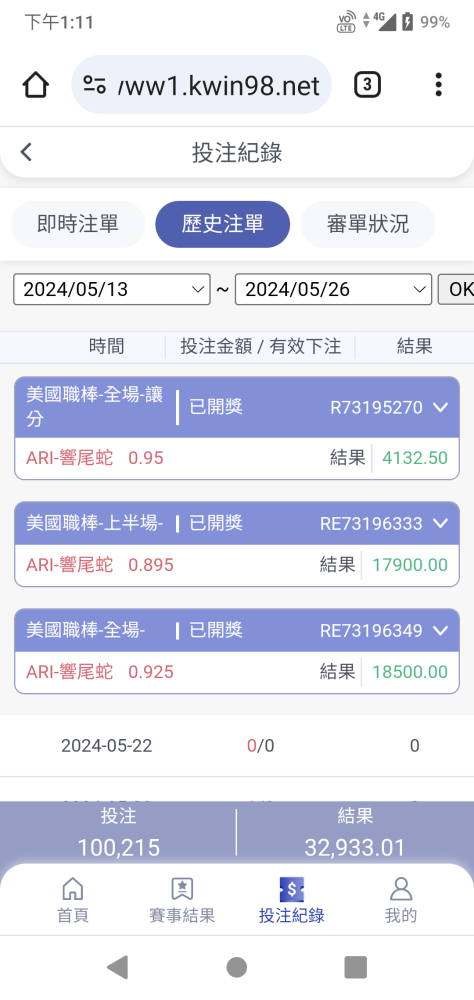Expand bet RE73196333 details chevron
The height and width of the screenshot is (1000, 474).
click(440, 524)
